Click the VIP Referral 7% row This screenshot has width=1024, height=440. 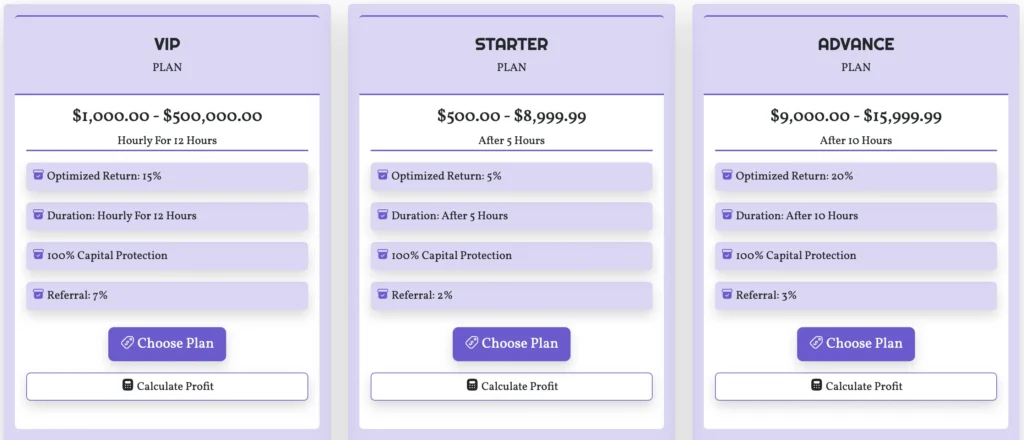pos(167,295)
